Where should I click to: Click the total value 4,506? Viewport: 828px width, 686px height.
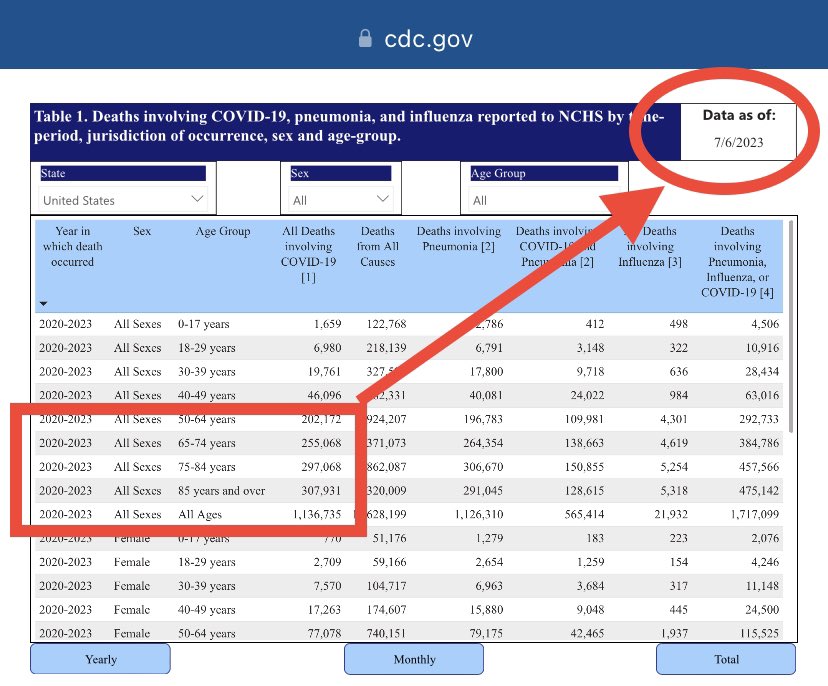click(x=765, y=324)
